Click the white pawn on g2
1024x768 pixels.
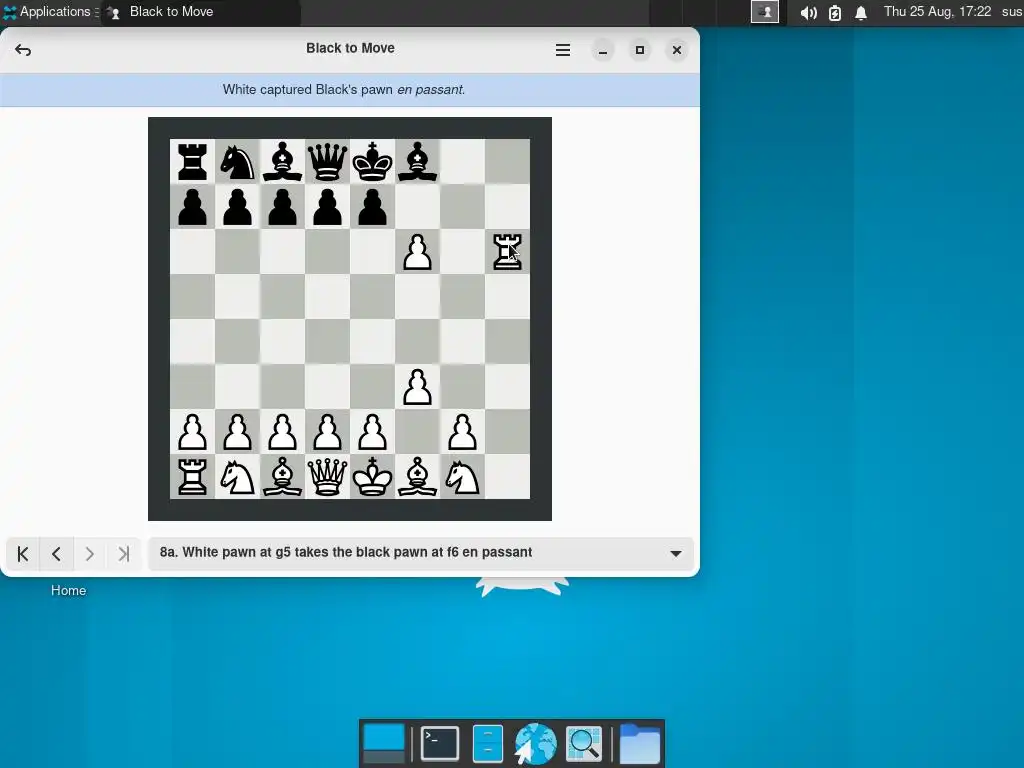462,432
